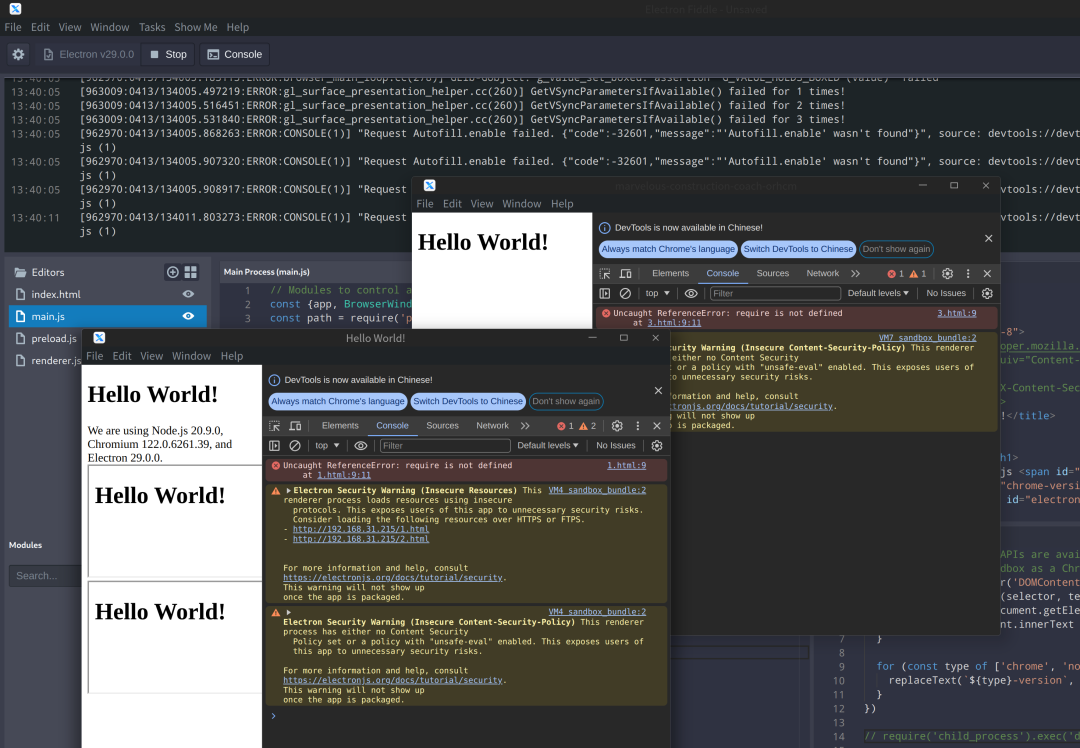Open Edit menu in front Hello World window

tap(122, 356)
